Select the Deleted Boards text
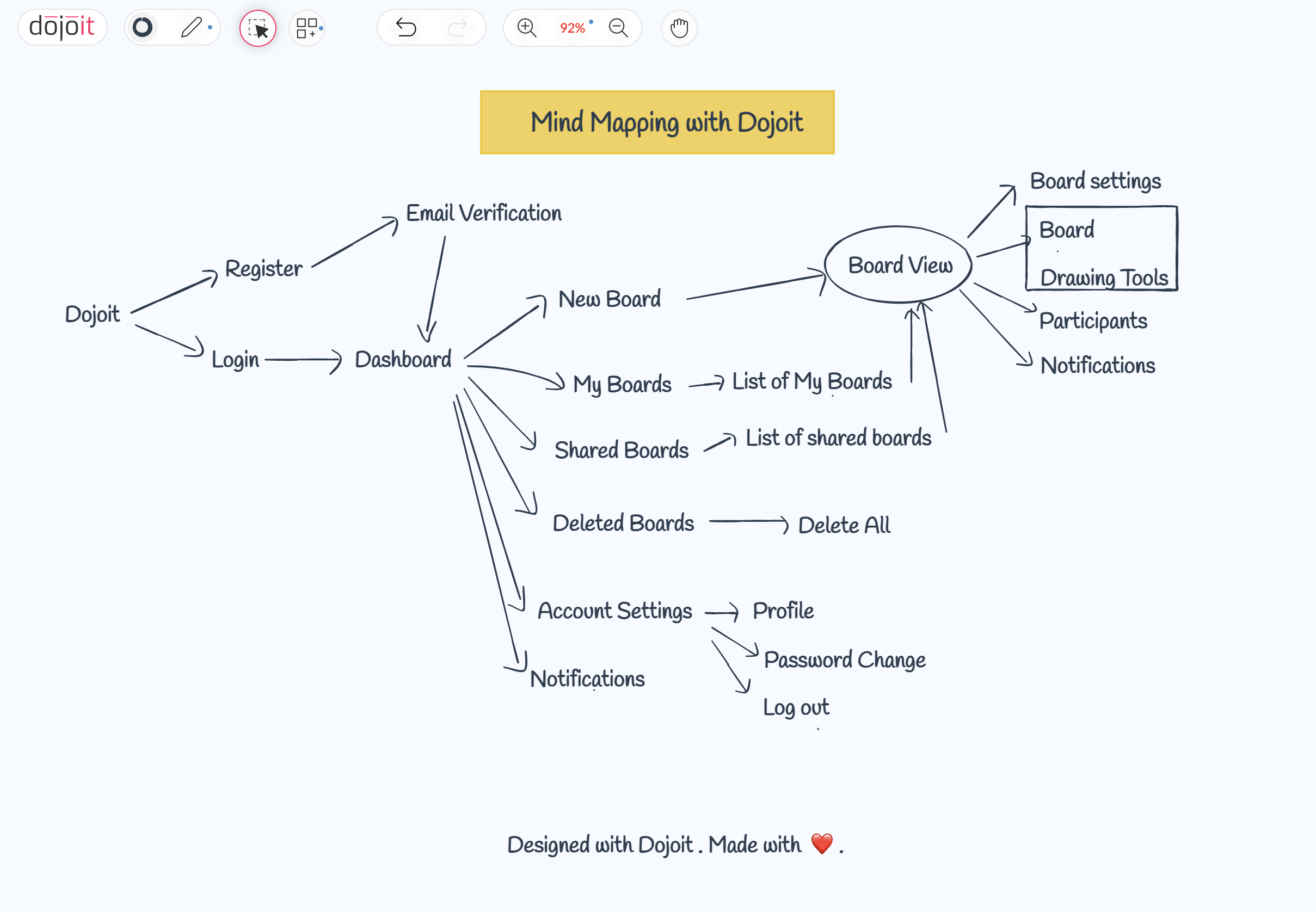 [623, 523]
